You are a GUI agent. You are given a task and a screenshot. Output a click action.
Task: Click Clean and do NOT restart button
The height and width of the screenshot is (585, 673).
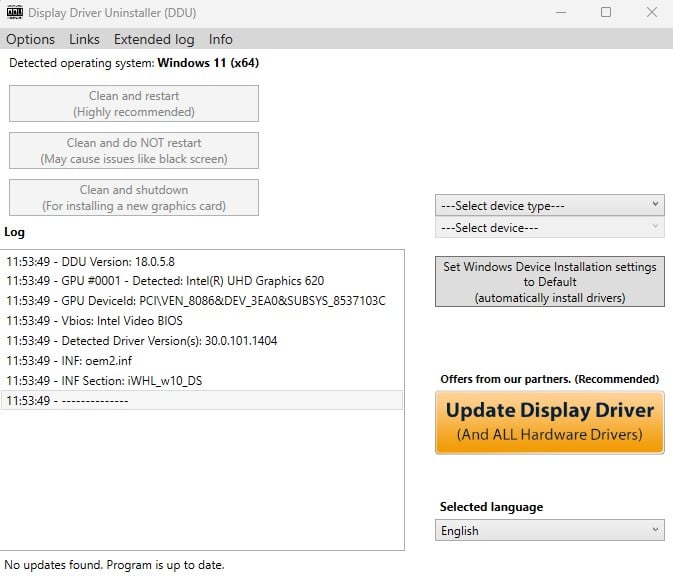[x=134, y=151]
